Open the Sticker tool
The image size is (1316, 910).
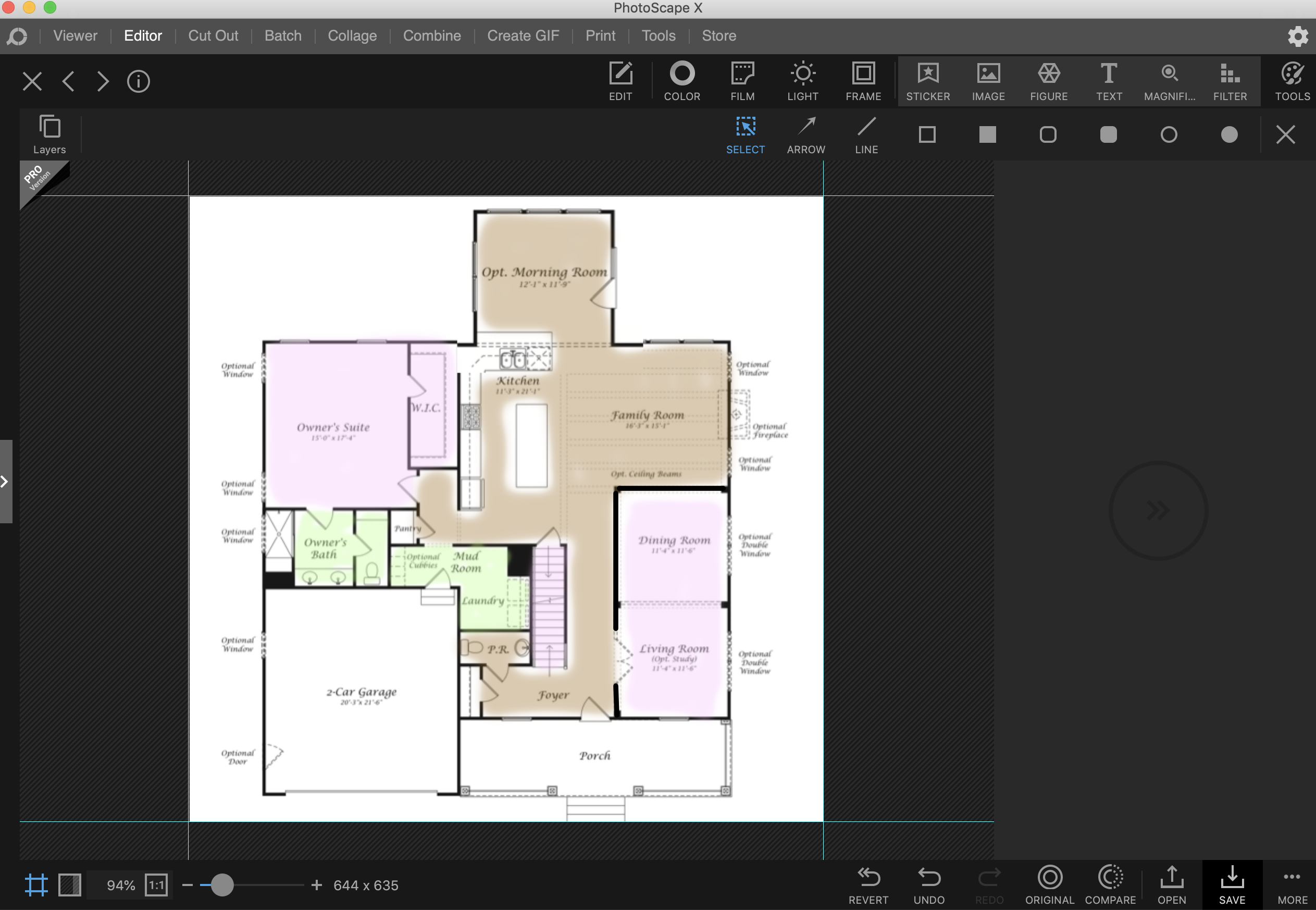pyautogui.click(x=927, y=81)
